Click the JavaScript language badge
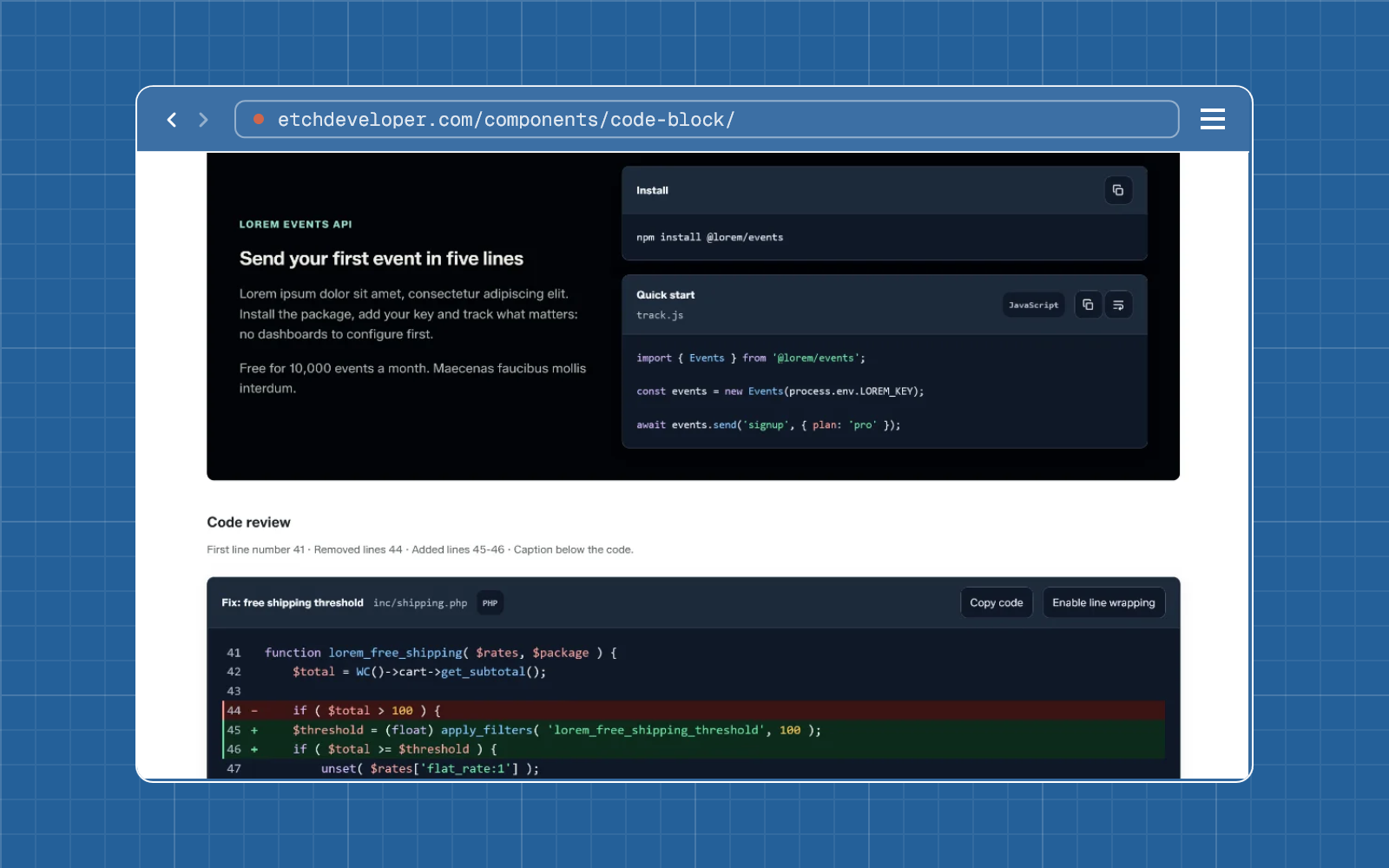The height and width of the screenshot is (868, 1389). coord(1033,305)
